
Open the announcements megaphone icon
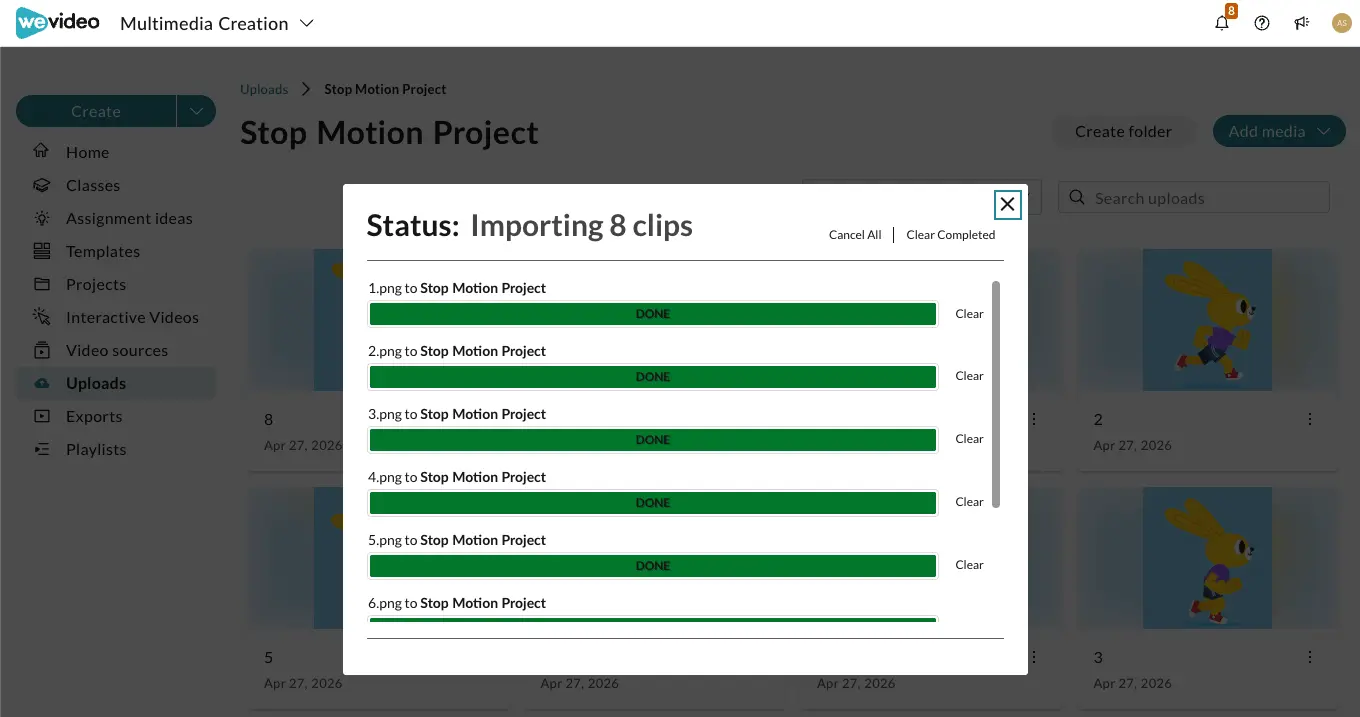[1302, 23]
